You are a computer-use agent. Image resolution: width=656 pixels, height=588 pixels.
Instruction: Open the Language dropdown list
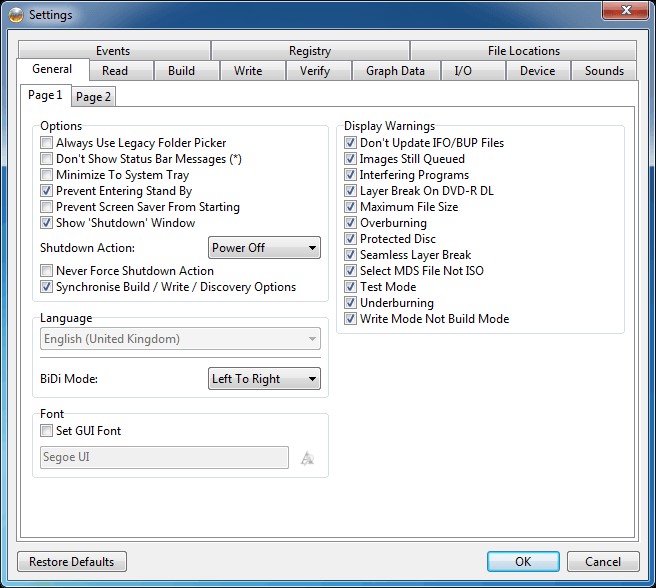[180, 339]
